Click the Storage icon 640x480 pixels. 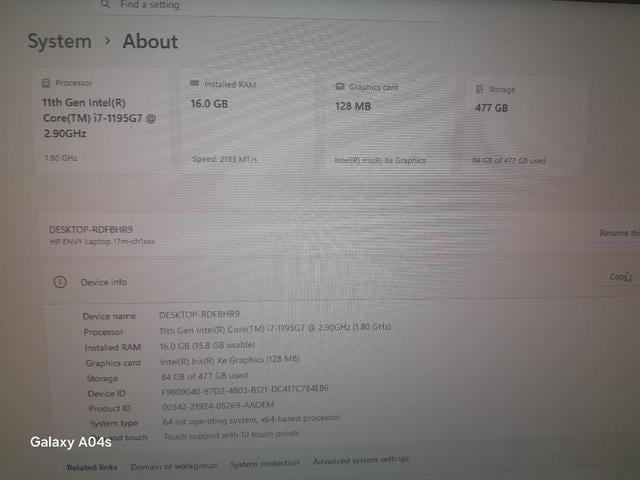(x=480, y=89)
